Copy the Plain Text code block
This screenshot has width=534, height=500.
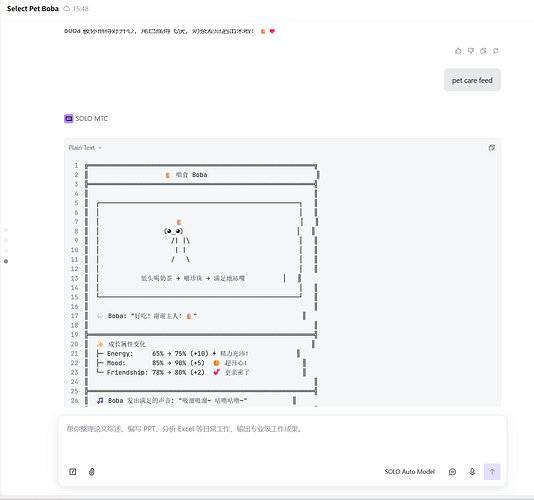click(x=491, y=147)
